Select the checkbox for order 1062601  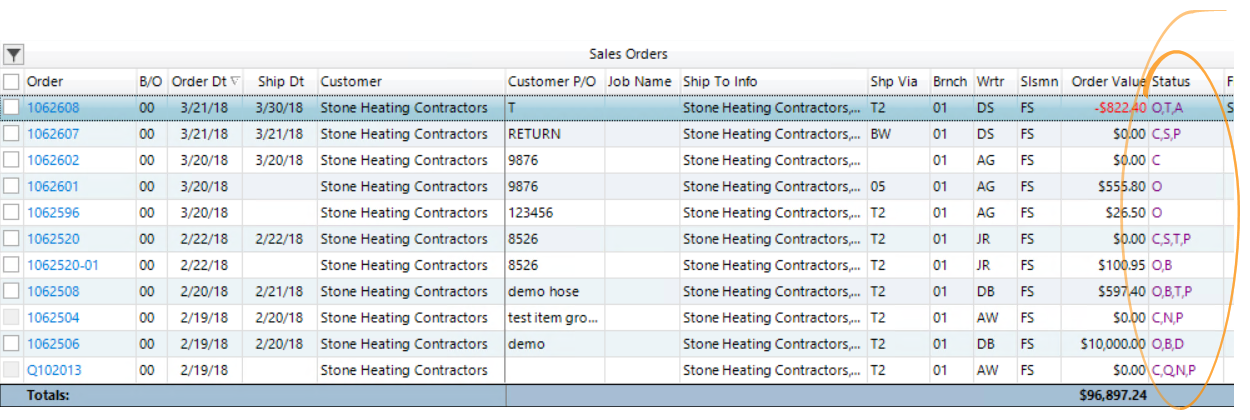11,186
